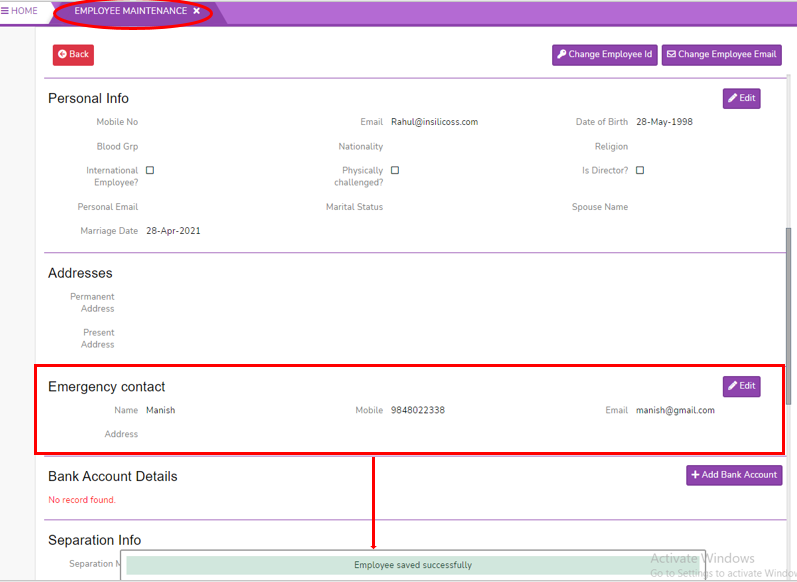Click the pencil Edit icon for Emergency contact
The image size is (797, 582).
(x=733, y=386)
